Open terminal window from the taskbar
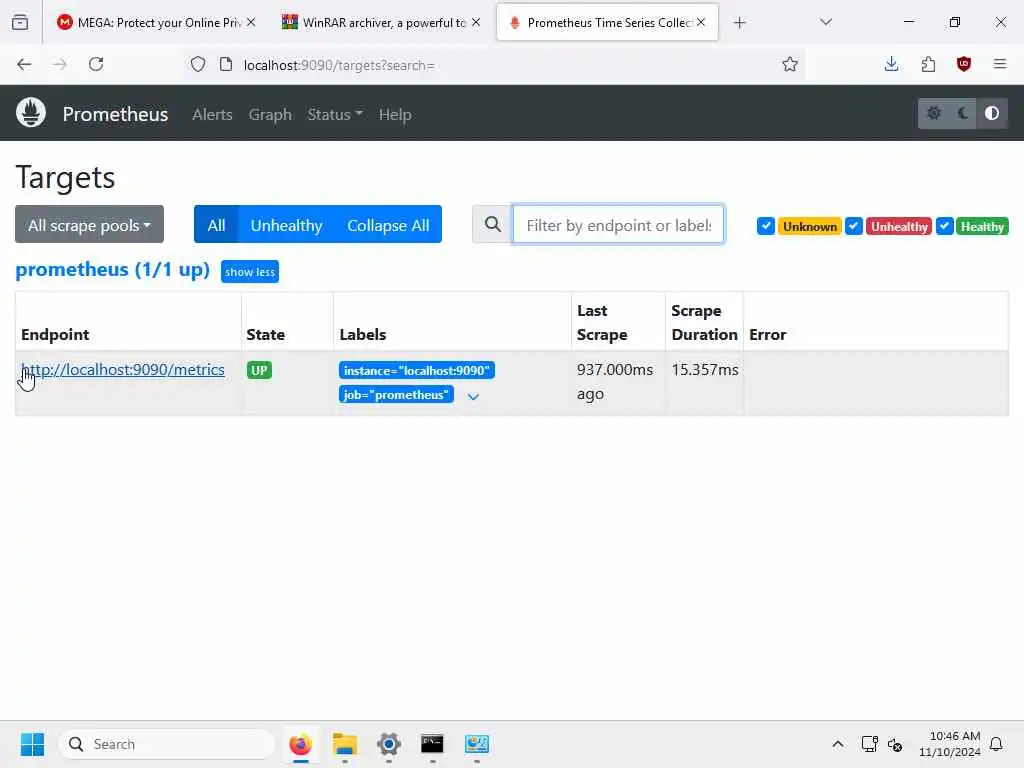 432,744
